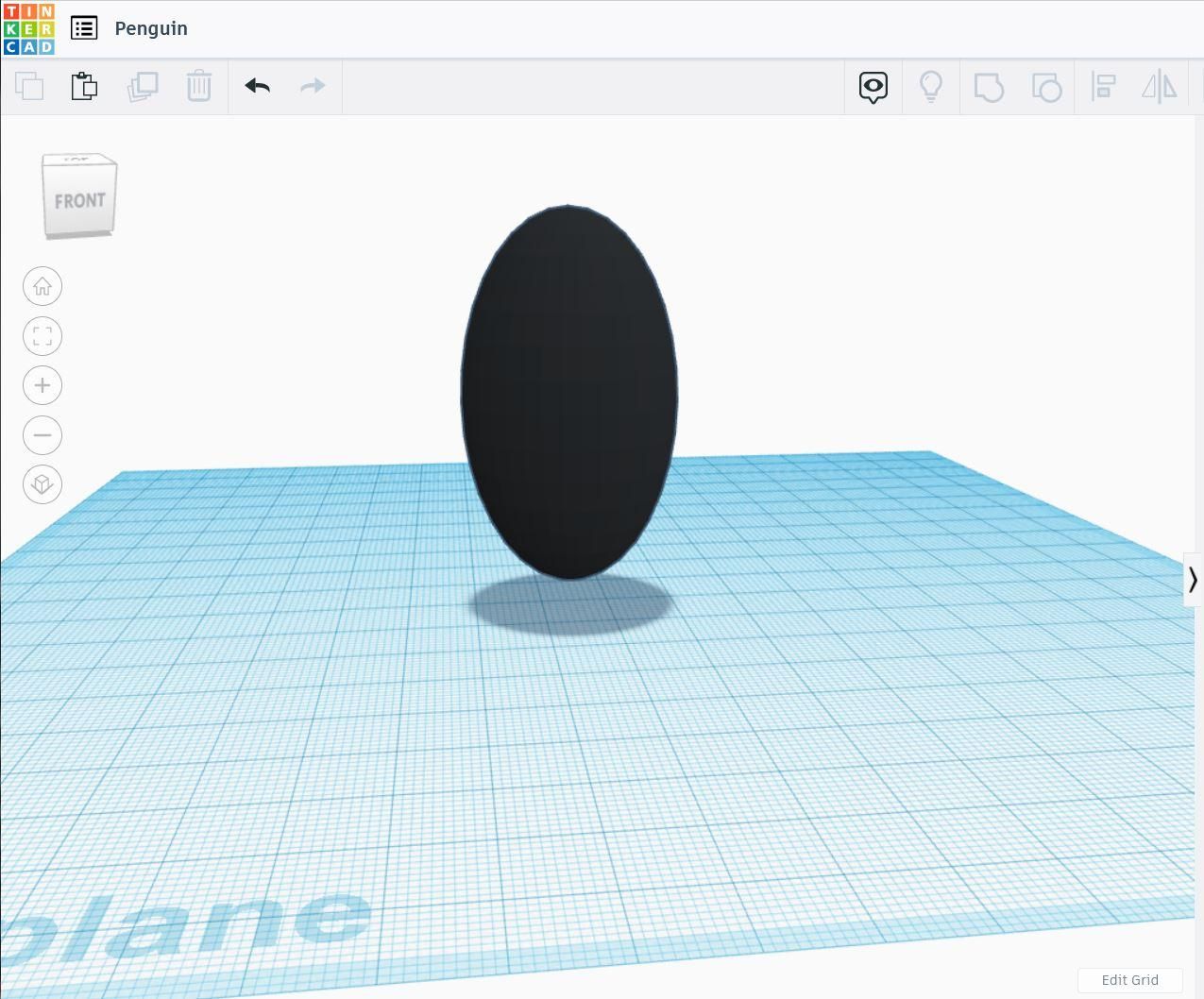Click FRONT on the view cube

pos(80,199)
